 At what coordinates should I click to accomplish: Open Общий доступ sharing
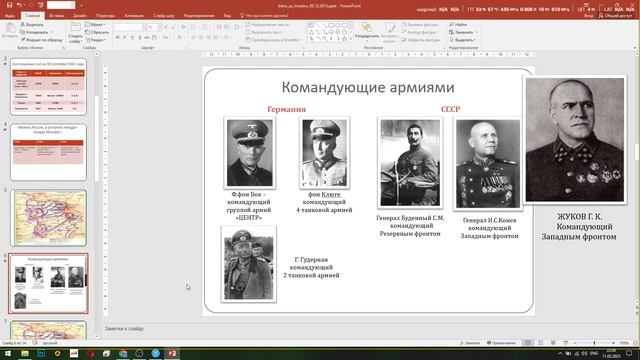tap(615, 16)
